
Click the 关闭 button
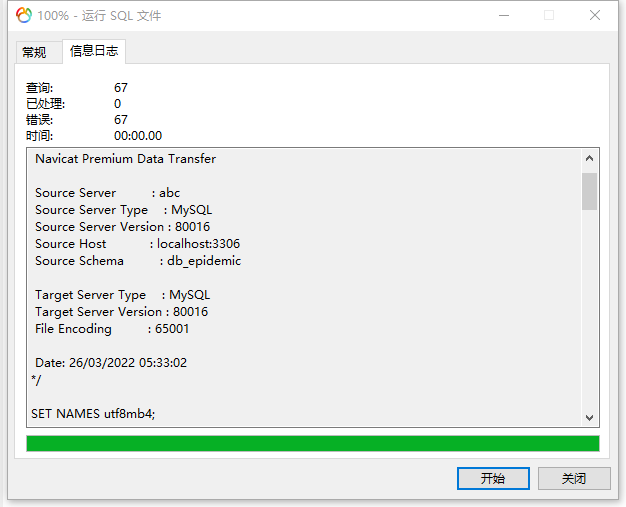tap(574, 478)
